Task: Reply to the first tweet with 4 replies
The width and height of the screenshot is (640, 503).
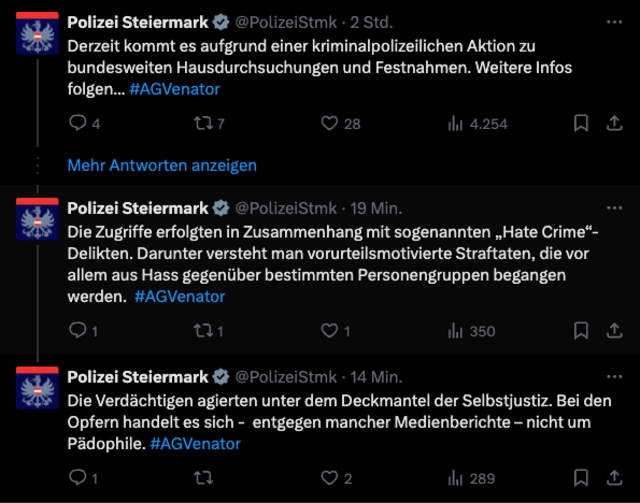Action: click(x=78, y=124)
